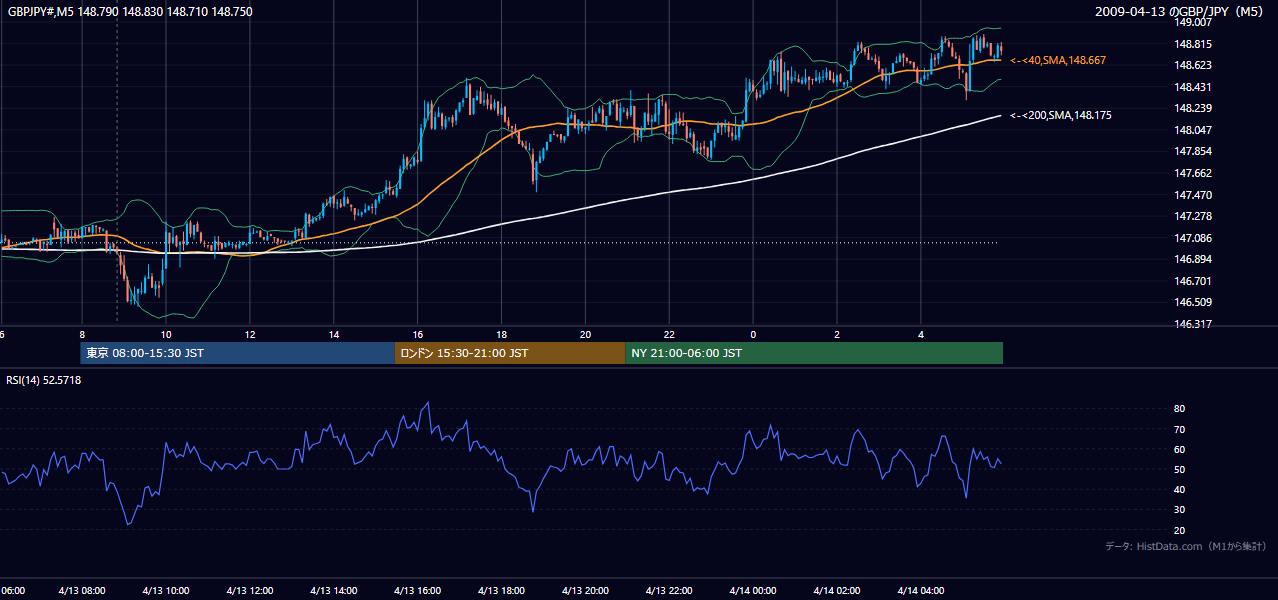
Task: Click bottom date label 4/13 22:00
Action: (x=670, y=590)
